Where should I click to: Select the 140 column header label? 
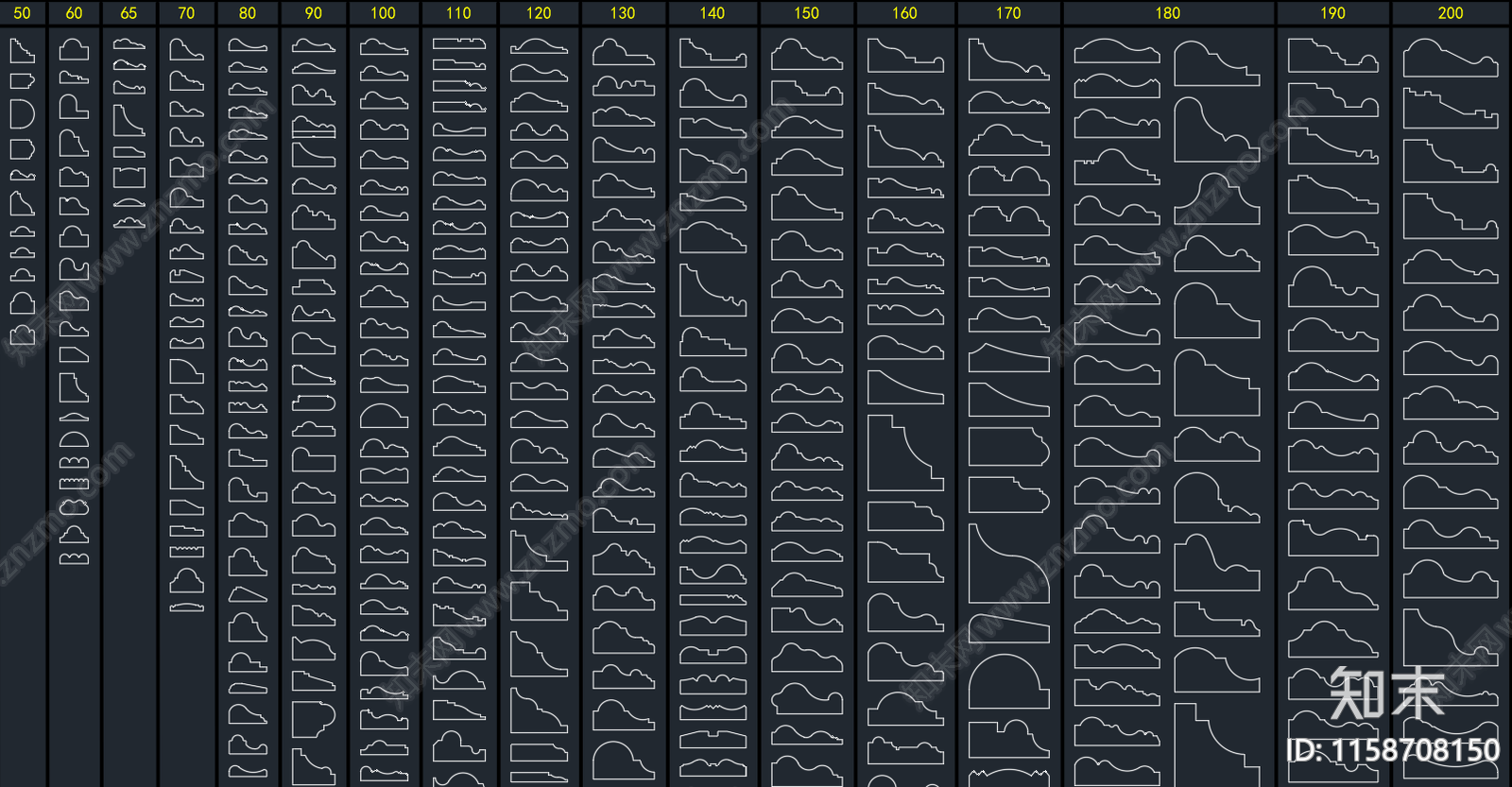click(712, 13)
